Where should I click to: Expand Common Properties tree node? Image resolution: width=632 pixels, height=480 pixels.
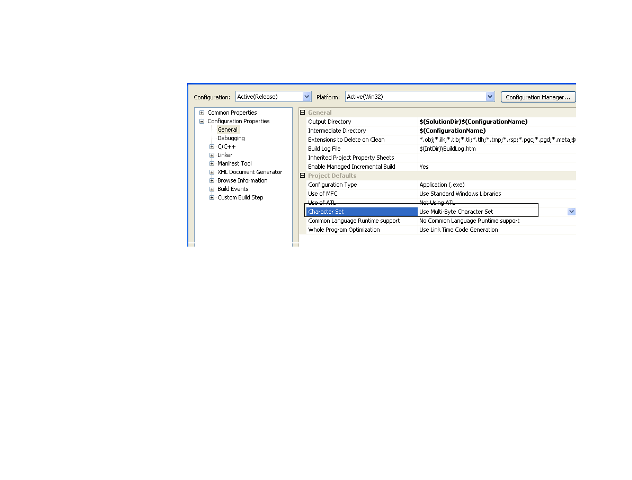(x=202, y=112)
